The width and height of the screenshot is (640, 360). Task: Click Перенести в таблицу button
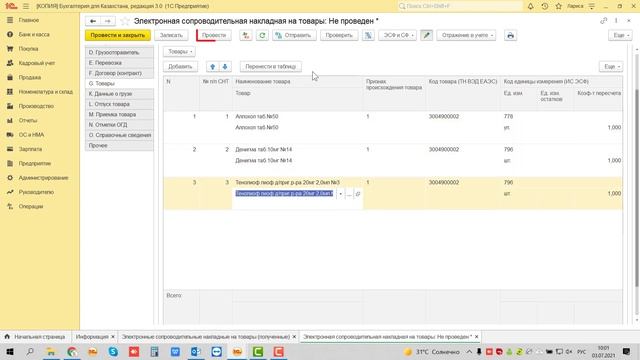tap(271, 67)
